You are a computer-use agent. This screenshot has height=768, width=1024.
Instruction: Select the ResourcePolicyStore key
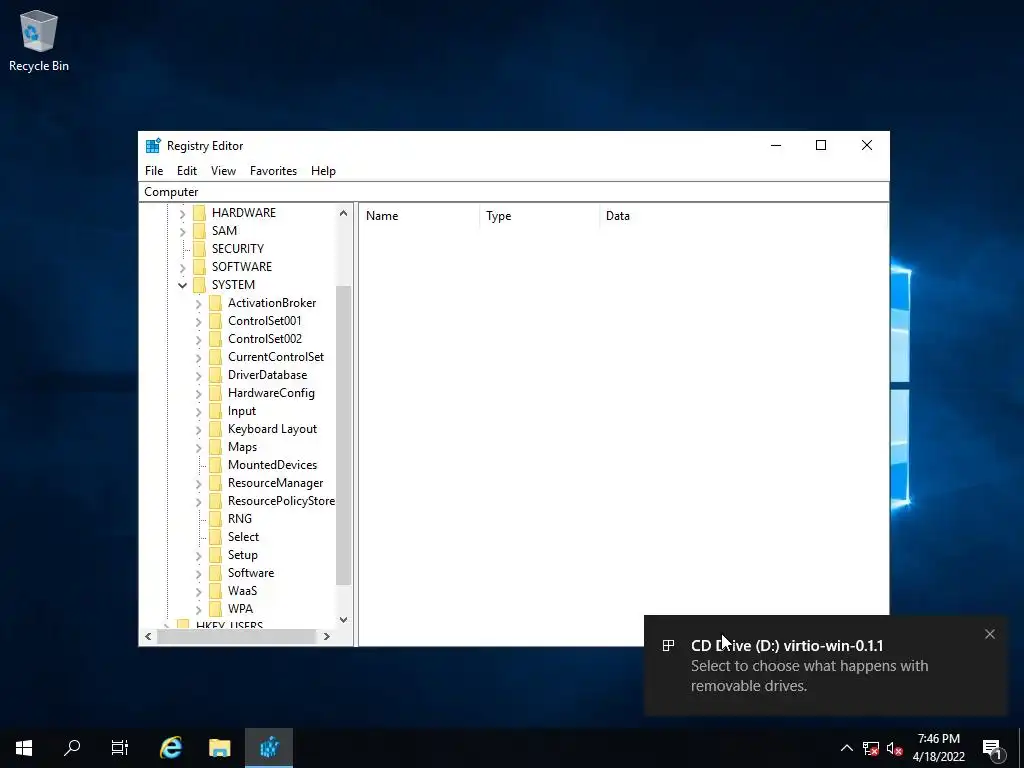pos(281,501)
